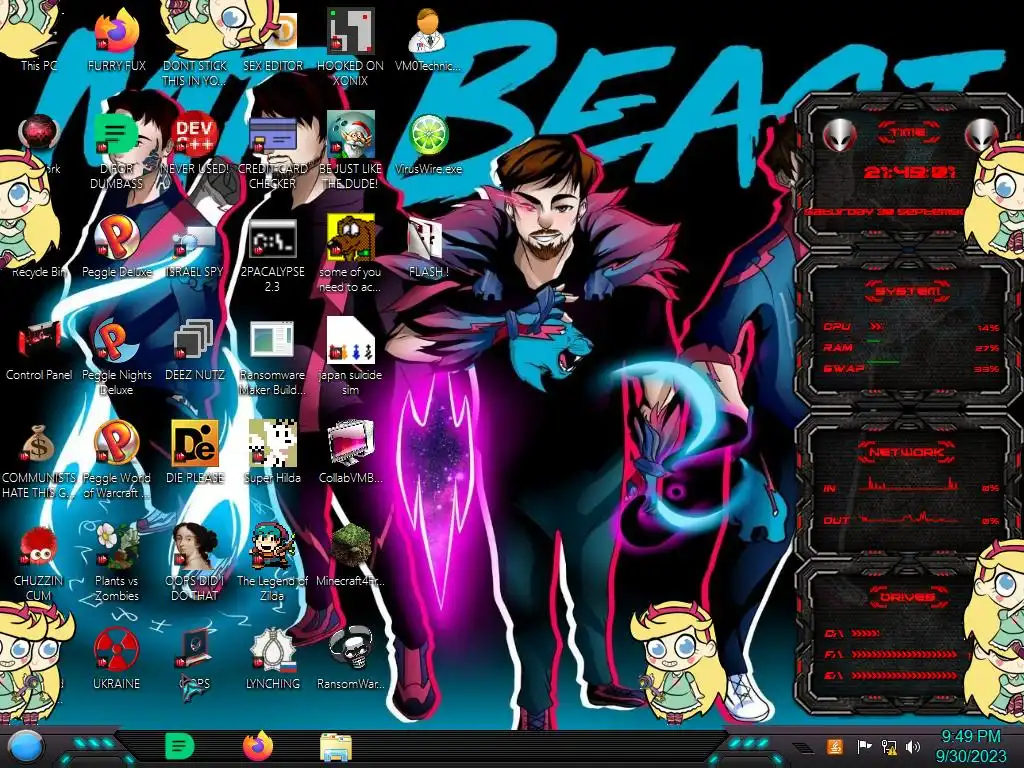Image resolution: width=1024 pixels, height=768 pixels.
Task: Click the Start orb button
Action: click(26, 747)
